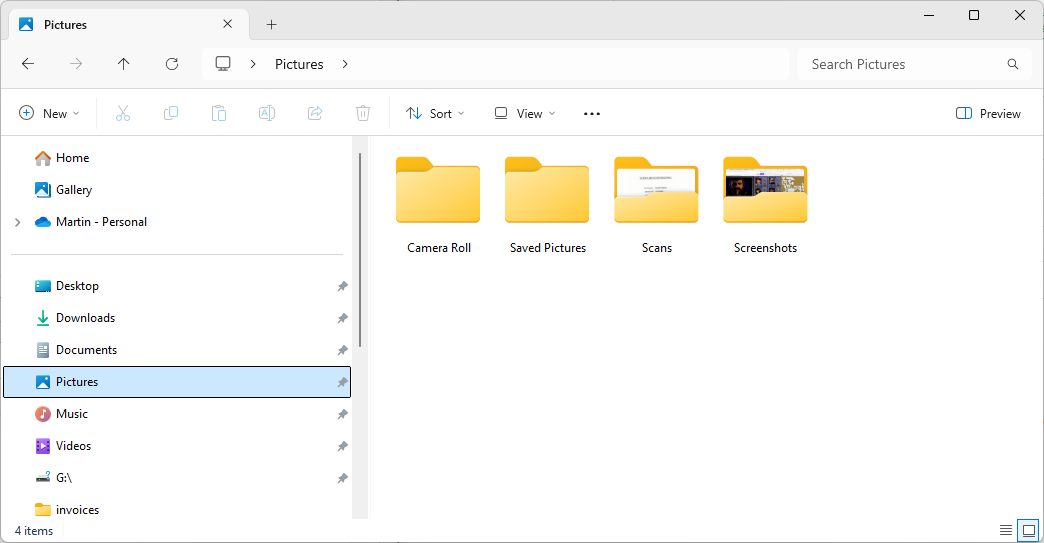Image resolution: width=1044 pixels, height=543 pixels.
Task: Click the pin icon beside Videos
Action: 342,446
